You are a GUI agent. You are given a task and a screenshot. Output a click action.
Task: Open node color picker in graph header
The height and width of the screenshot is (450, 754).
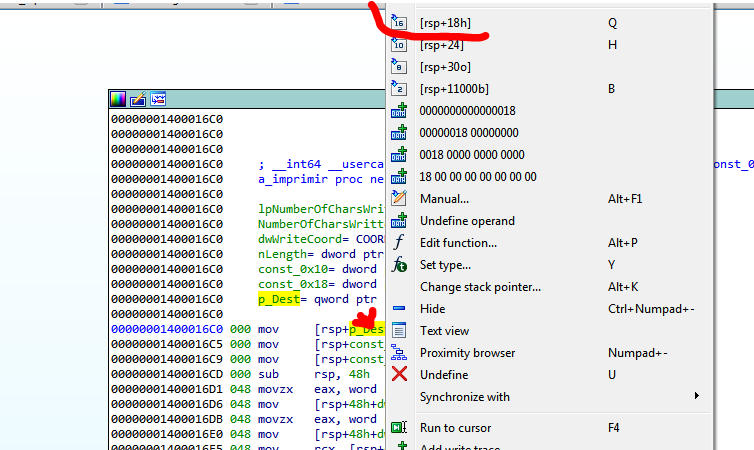[x=119, y=98]
